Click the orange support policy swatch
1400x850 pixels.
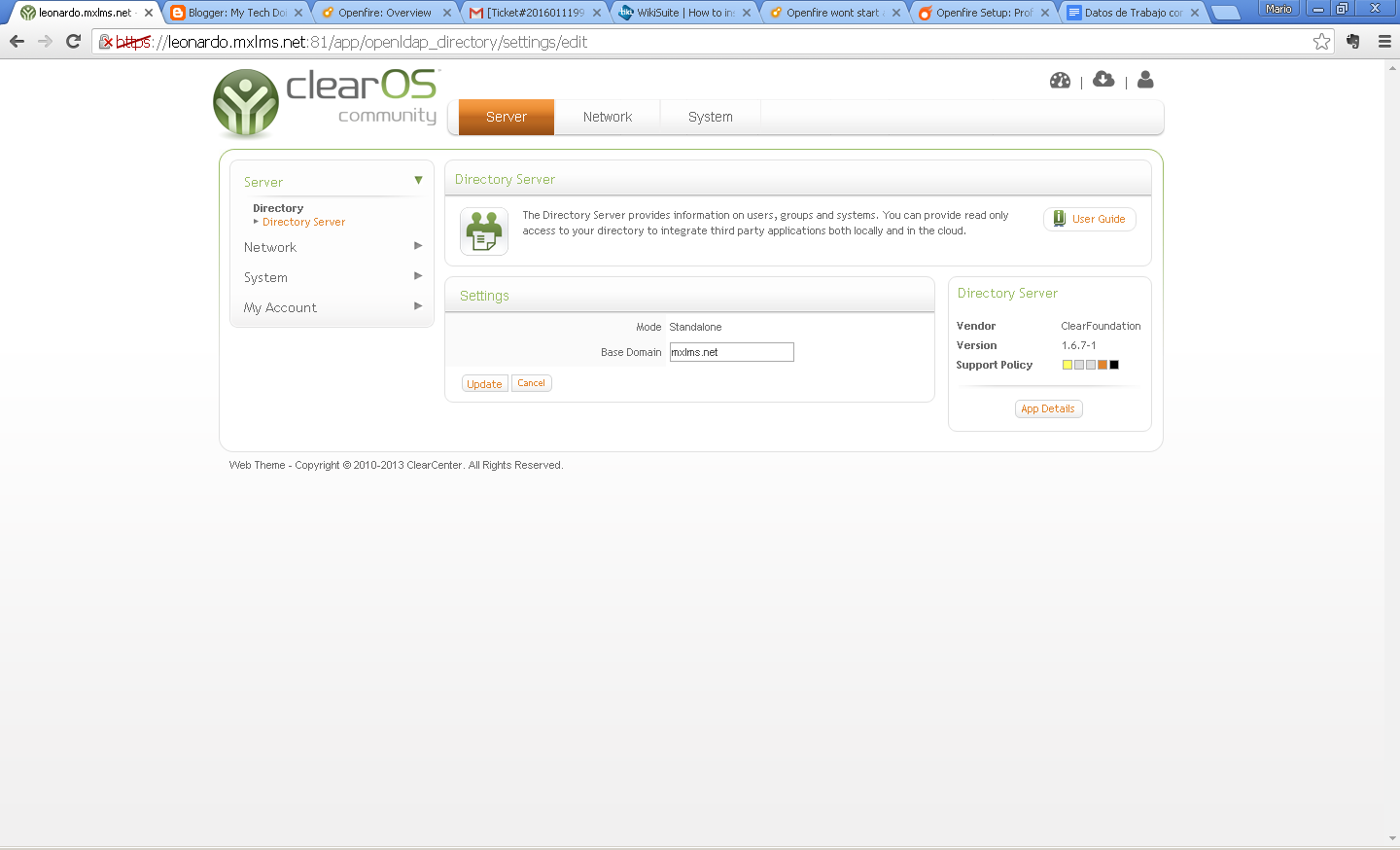tap(1102, 365)
